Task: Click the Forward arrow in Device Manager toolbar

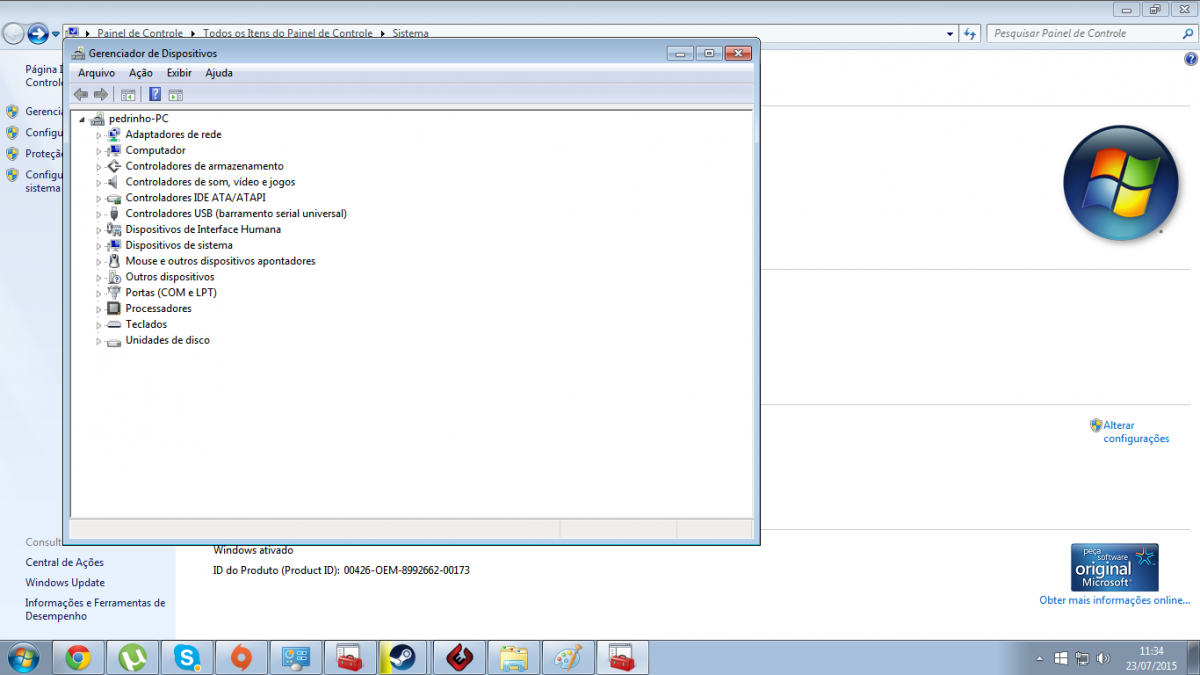Action: pos(100,94)
